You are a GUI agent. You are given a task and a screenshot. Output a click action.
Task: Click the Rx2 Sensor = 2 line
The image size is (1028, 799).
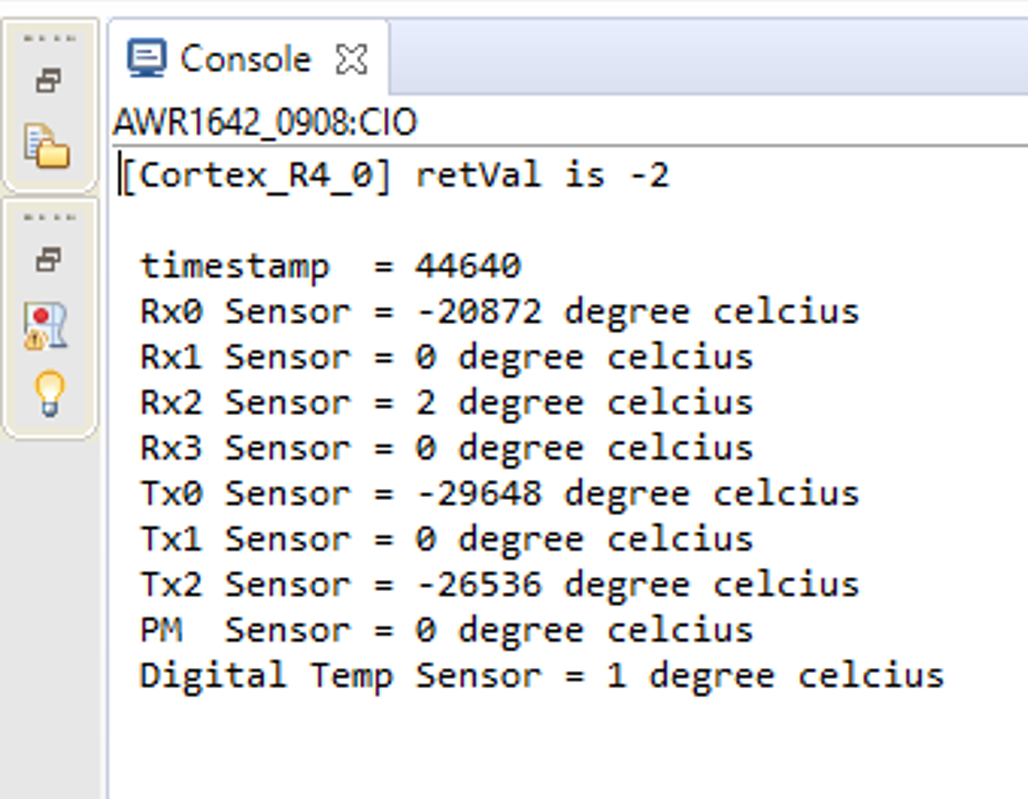tap(445, 403)
